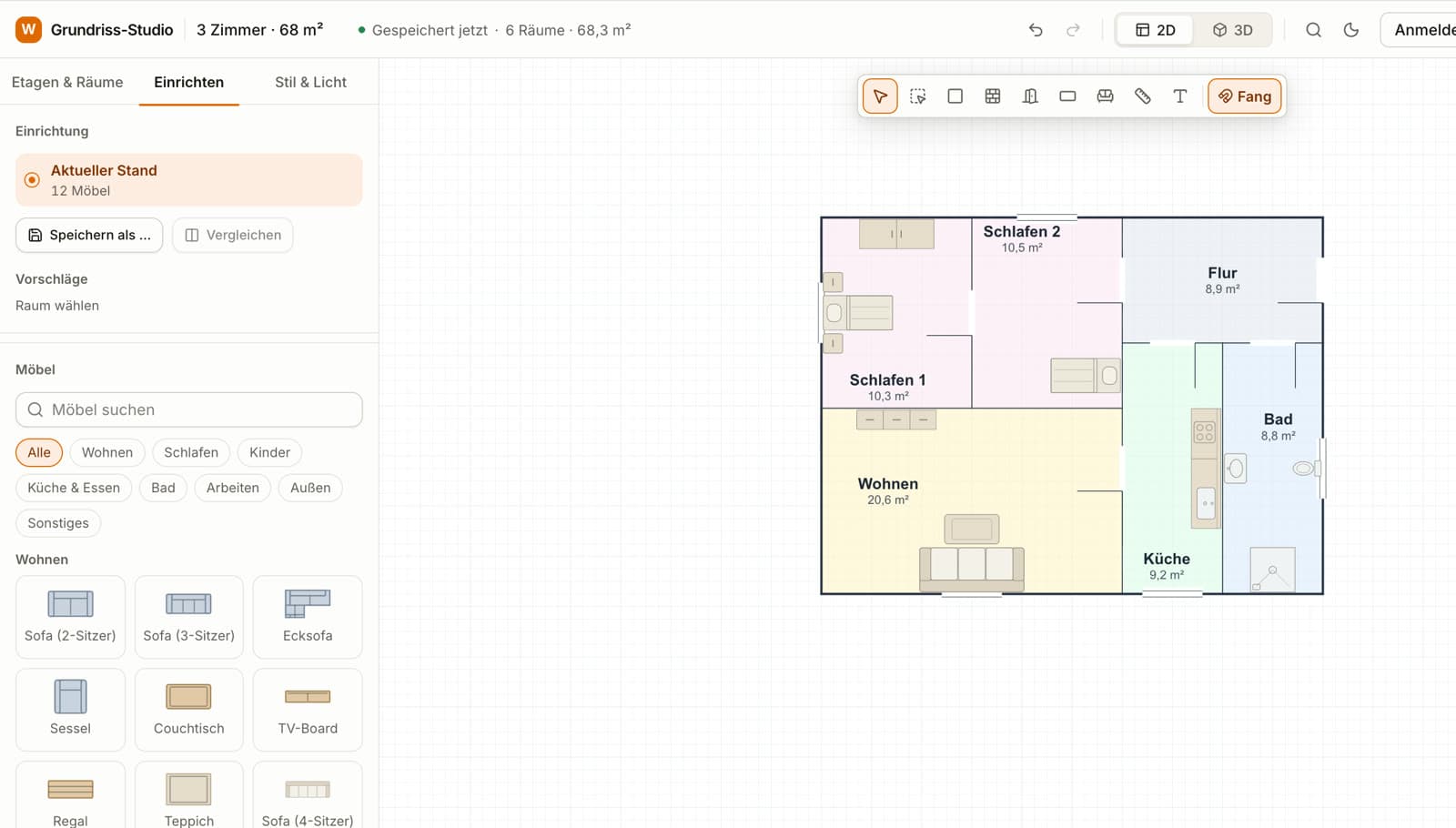The image size is (1456, 828).
Task: Click the Vergleichen button
Action: (x=233, y=235)
